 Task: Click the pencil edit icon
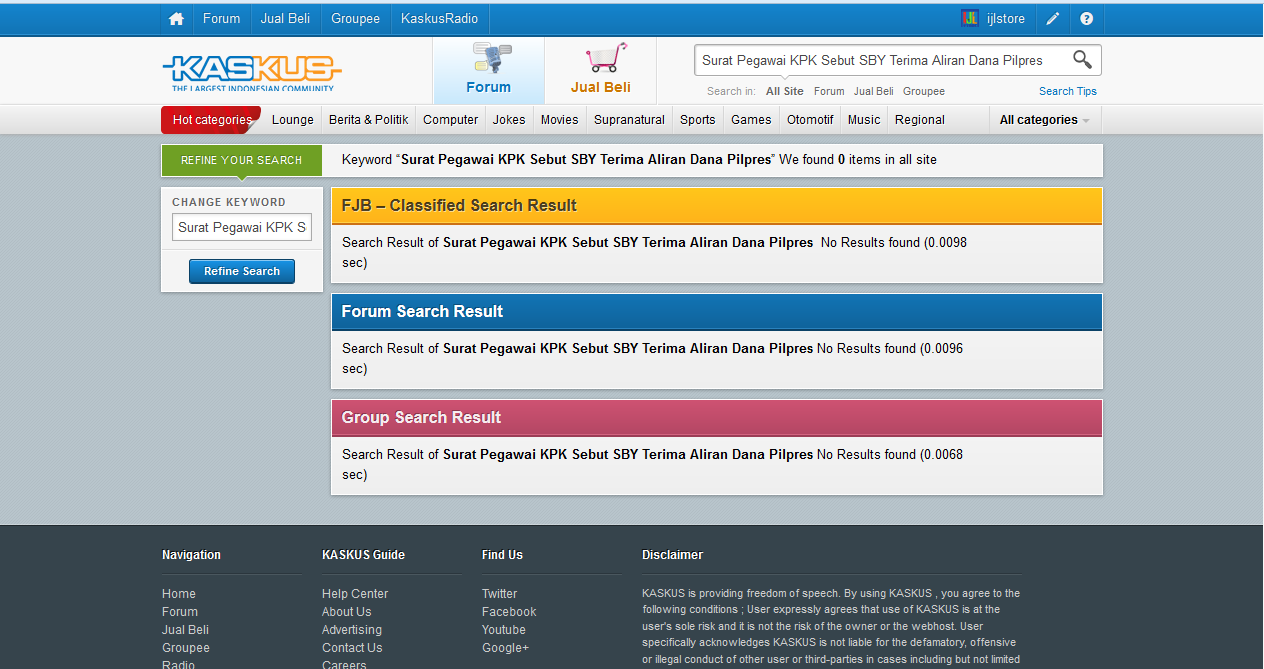click(x=1053, y=19)
